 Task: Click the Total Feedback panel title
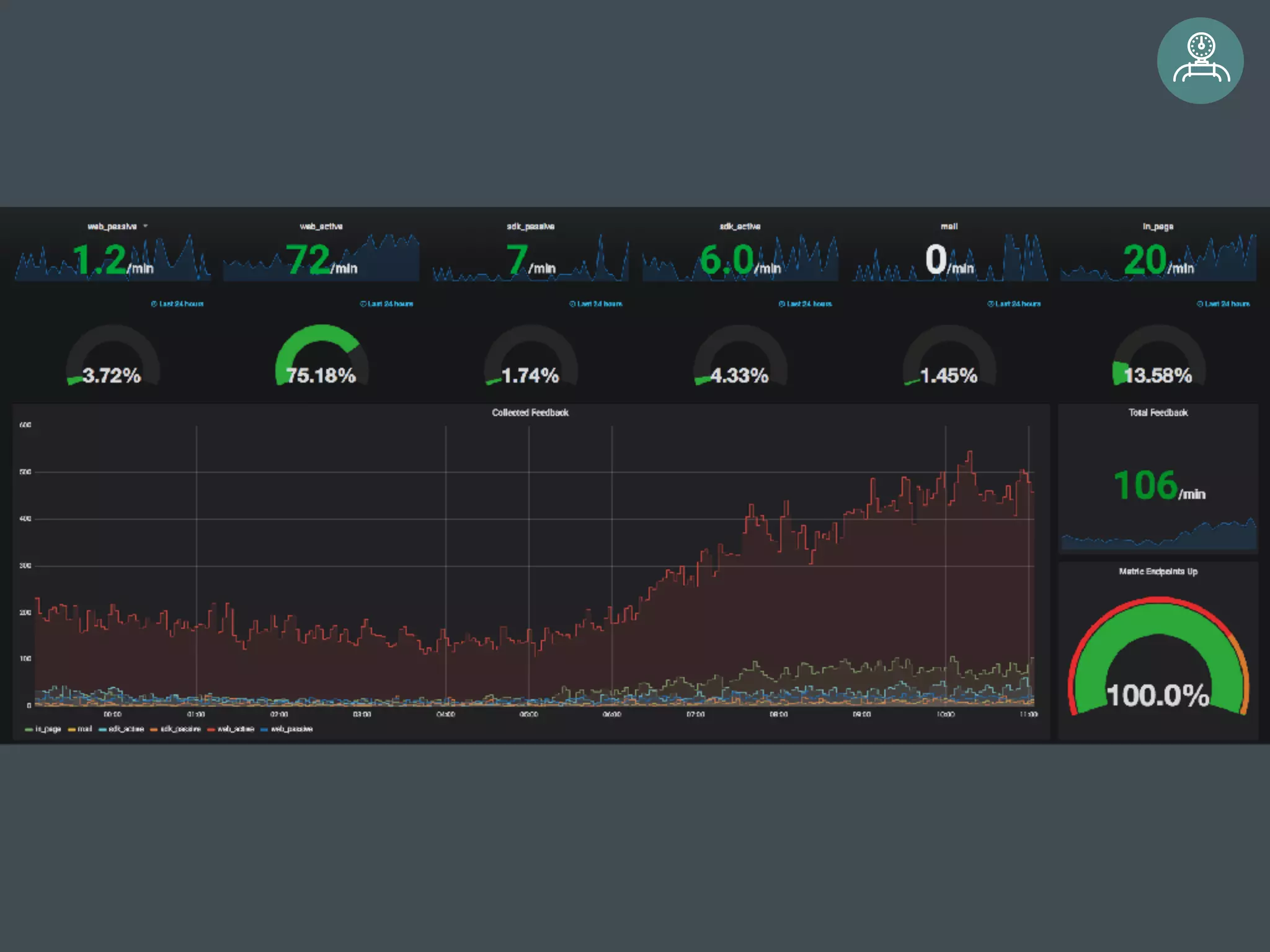1158,413
